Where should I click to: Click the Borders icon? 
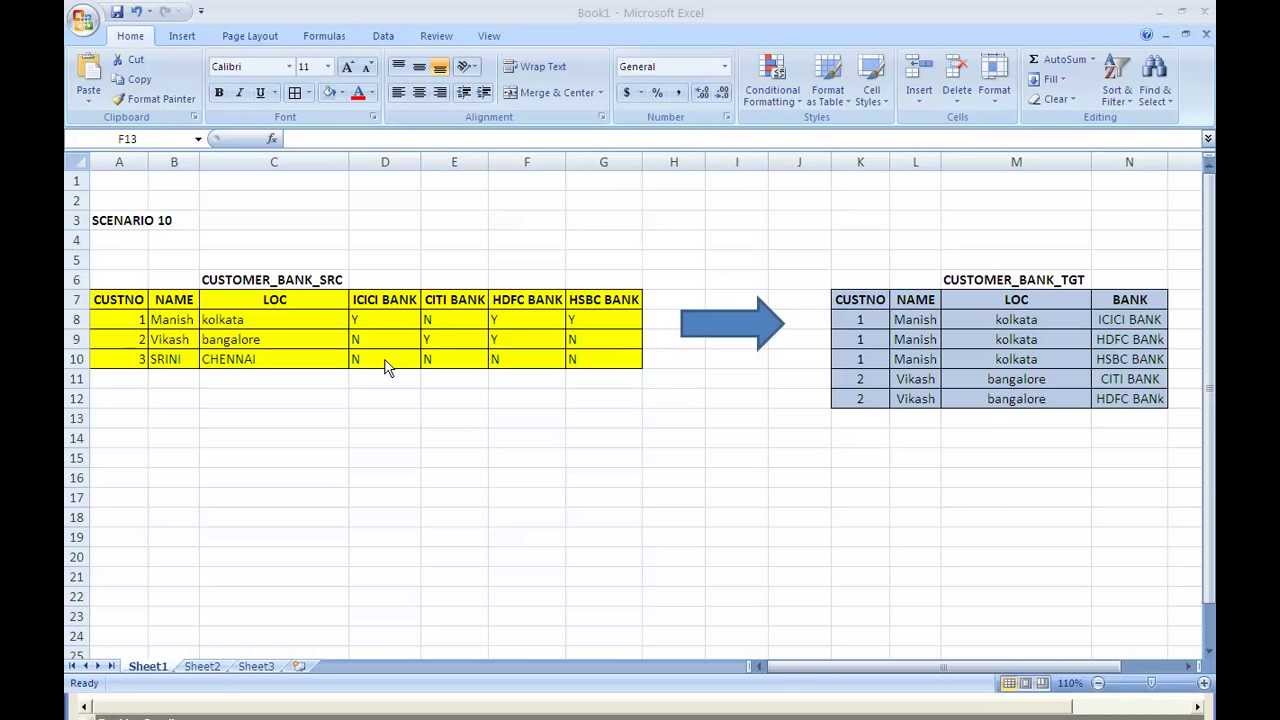tap(295, 93)
